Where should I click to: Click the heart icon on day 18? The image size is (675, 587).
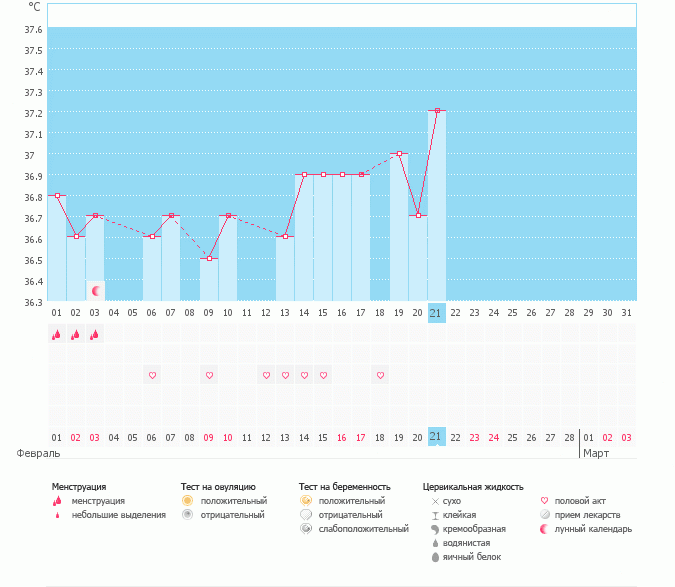click(380, 376)
